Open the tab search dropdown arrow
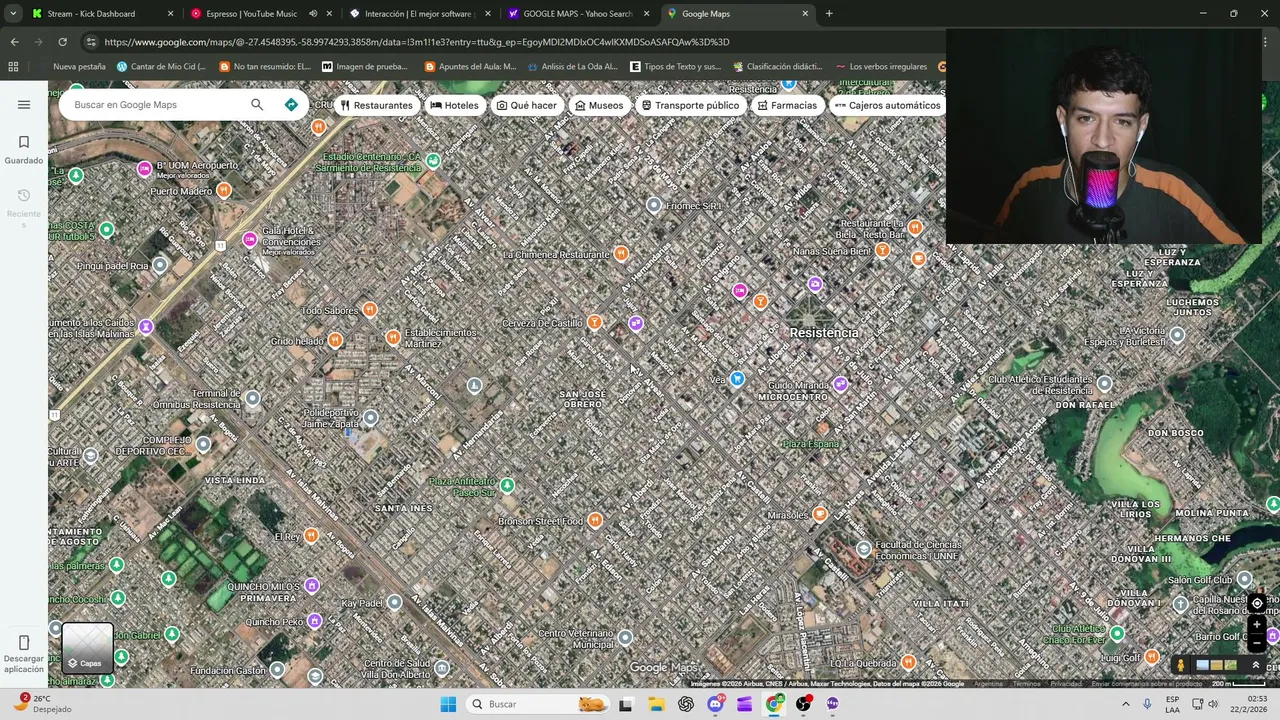This screenshot has height=720, width=1280. [13, 14]
